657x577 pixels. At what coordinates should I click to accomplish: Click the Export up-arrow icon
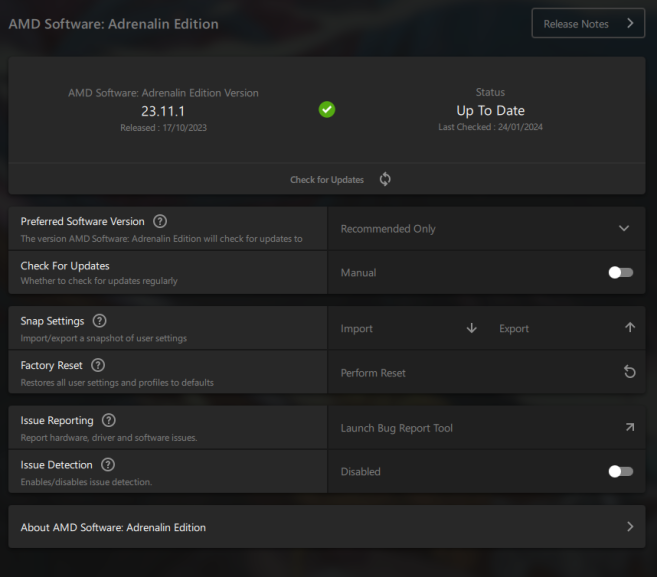(x=629, y=328)
